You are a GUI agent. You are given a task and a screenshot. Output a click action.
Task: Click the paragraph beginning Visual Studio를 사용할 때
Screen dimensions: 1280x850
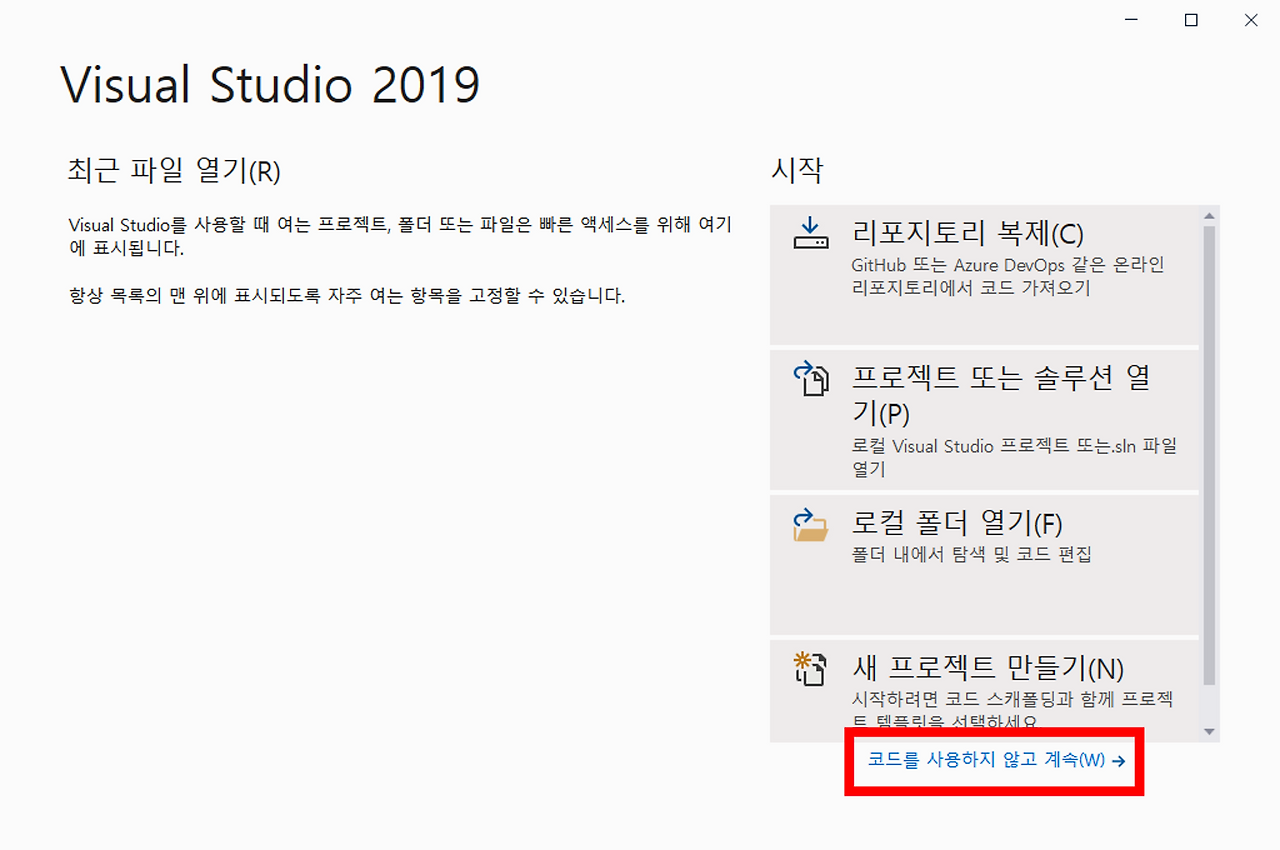400,235
